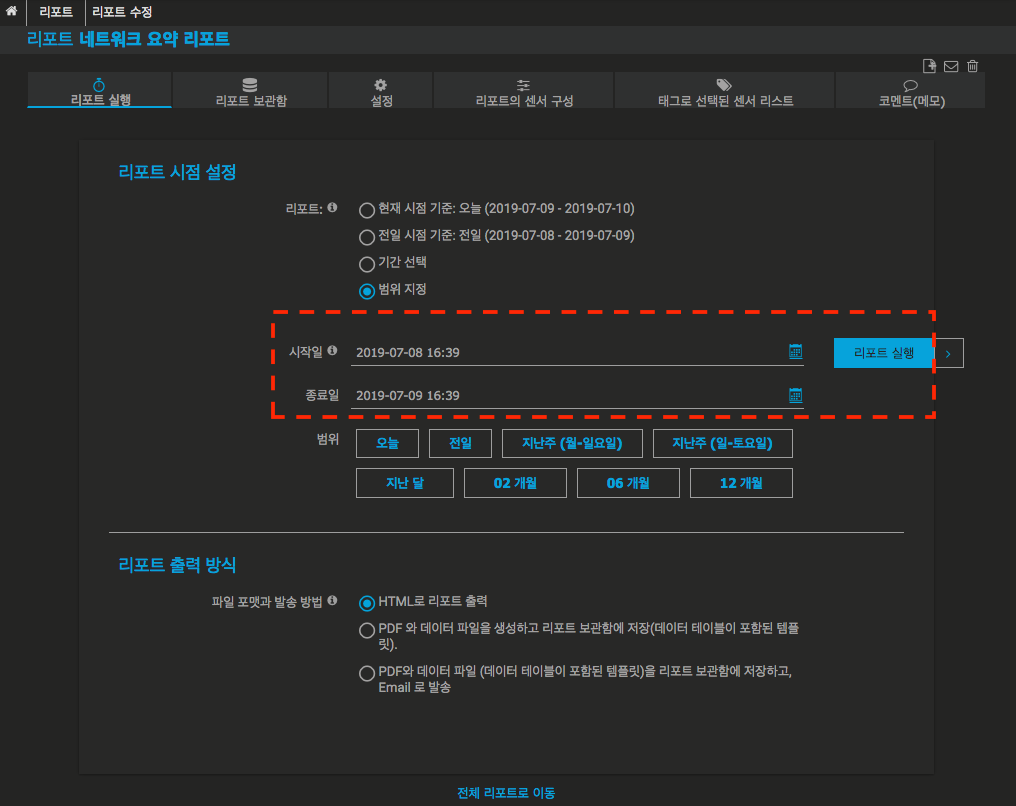The width and height of the screenshot is (1016, 806).
Task: Open the 코멘트(메모) tab
Action: pyautogui.click(x=910, y=91)
